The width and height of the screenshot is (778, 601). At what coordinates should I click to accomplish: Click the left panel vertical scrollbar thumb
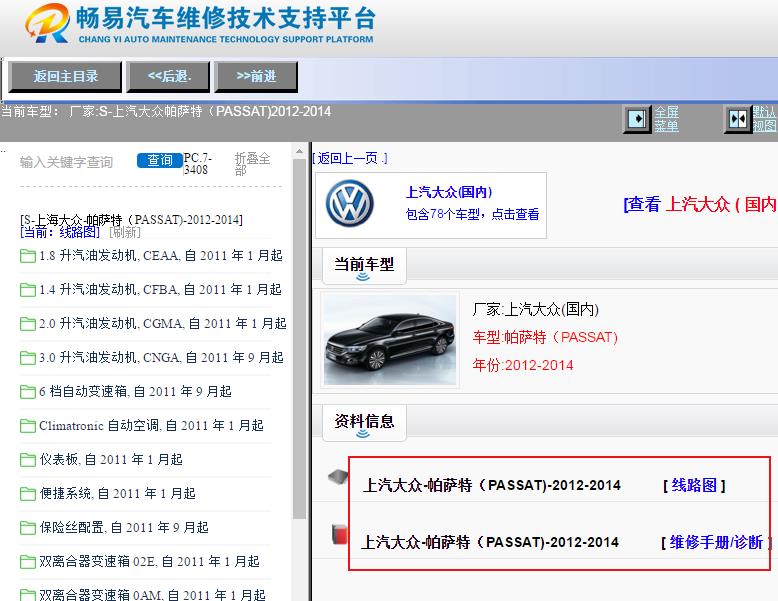(299, 339)
